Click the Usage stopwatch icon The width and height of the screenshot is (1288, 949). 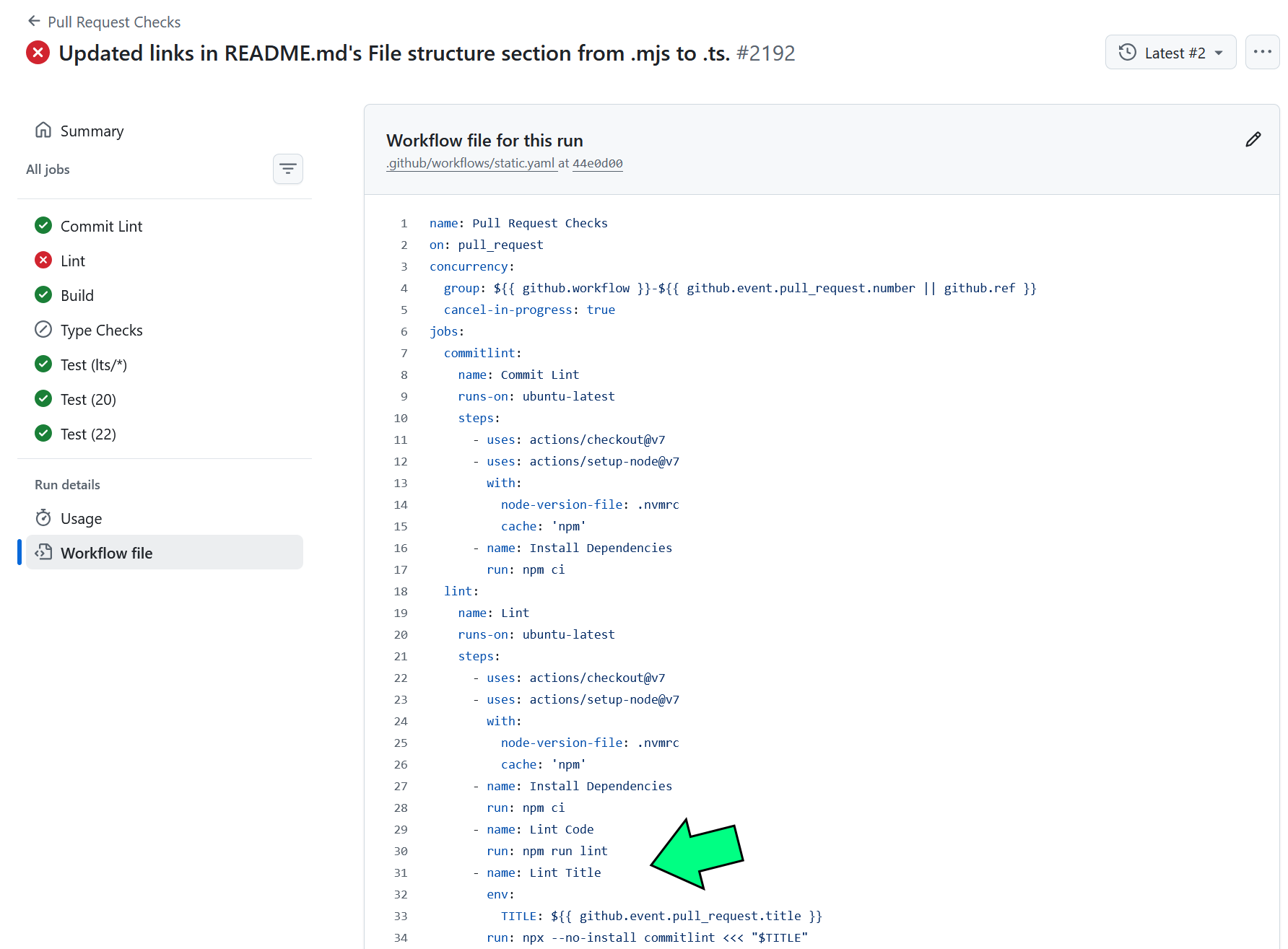tap(43, 517)
